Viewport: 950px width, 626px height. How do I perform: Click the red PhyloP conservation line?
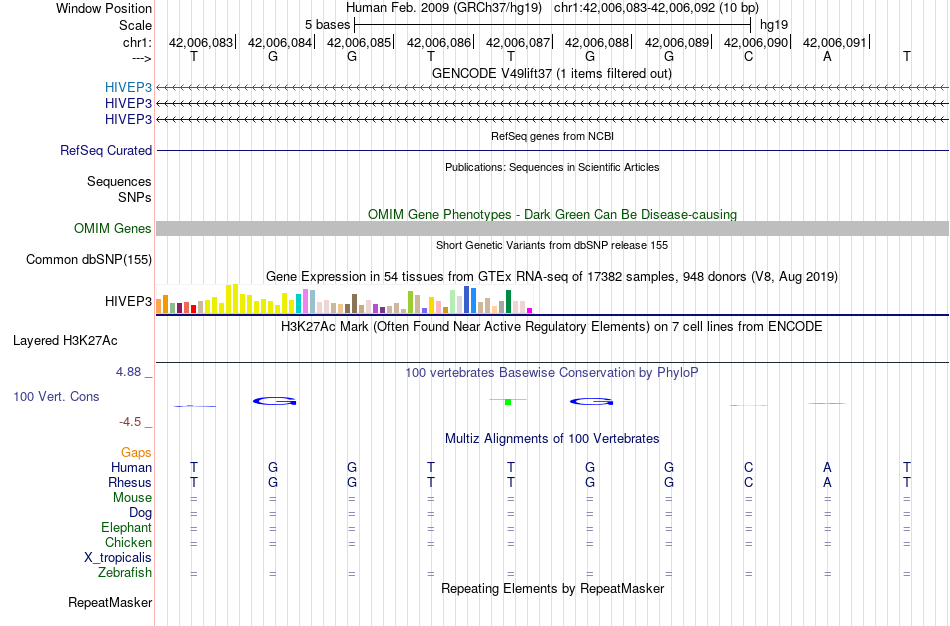827,403
